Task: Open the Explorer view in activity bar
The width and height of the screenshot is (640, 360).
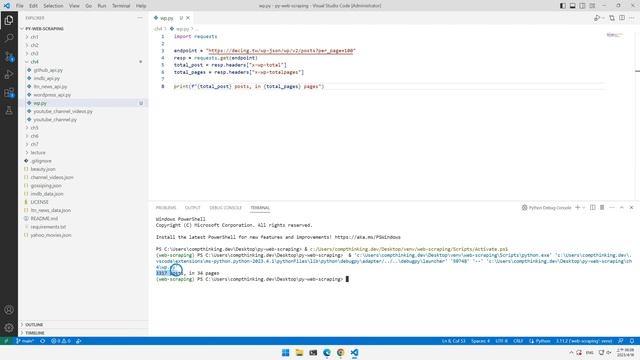Action: coord(9,20)
